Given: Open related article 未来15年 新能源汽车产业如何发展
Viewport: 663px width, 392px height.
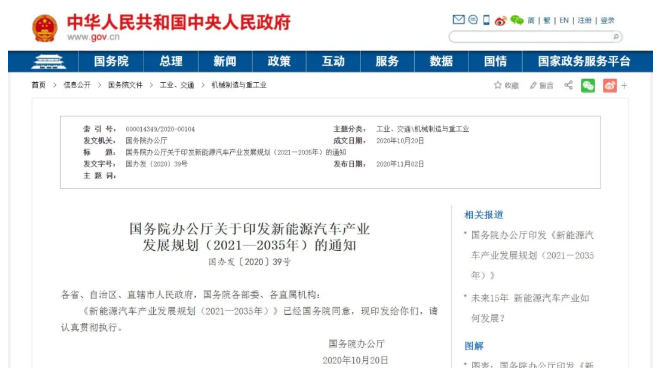Looking at the screenshot, I should pos(530,308).
